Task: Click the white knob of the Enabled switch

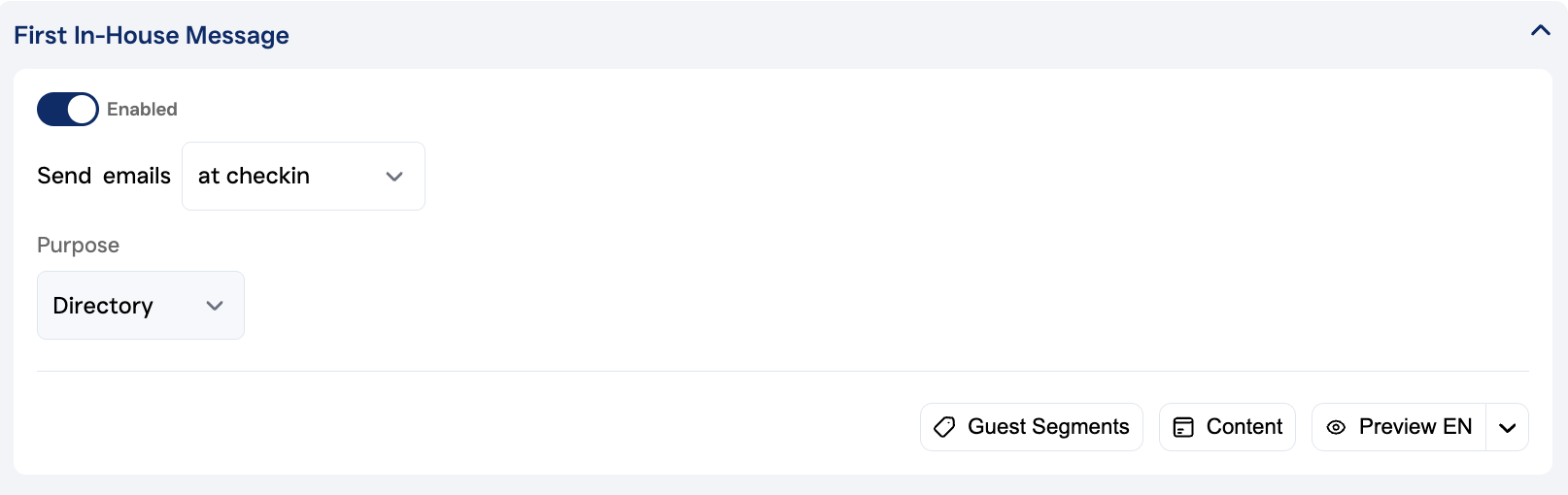Action: point(82,110)
